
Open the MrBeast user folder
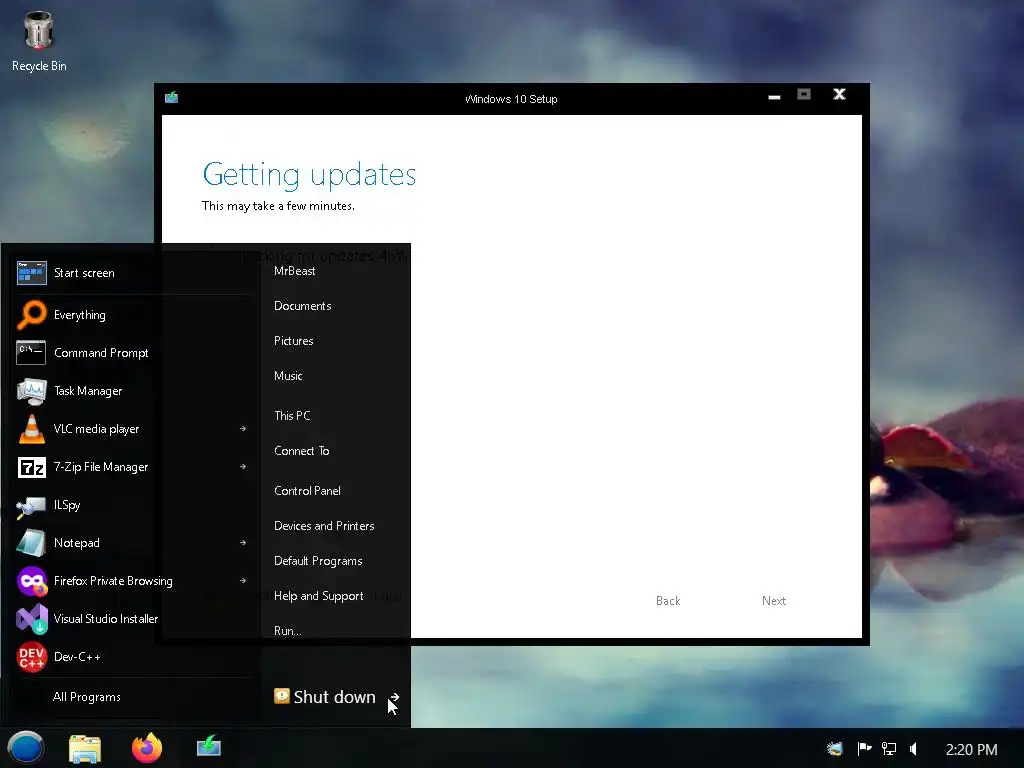[x=295, y=271]
